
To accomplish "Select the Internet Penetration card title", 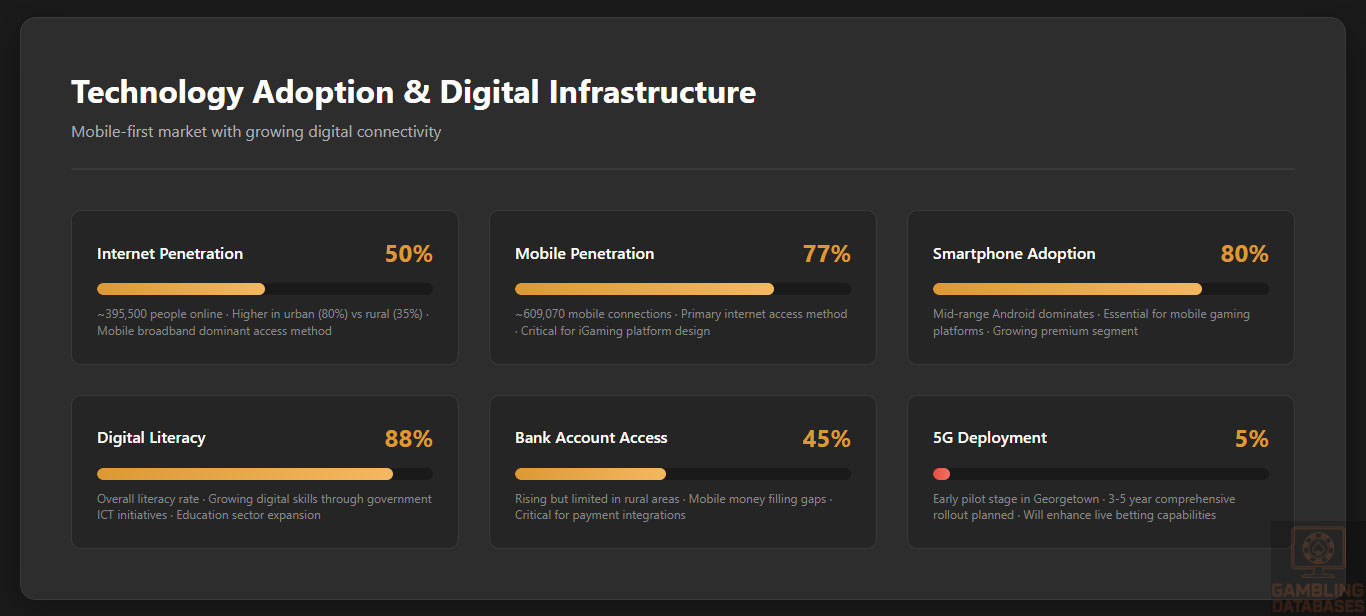I will pyautogui.click(x=170, y=254).
